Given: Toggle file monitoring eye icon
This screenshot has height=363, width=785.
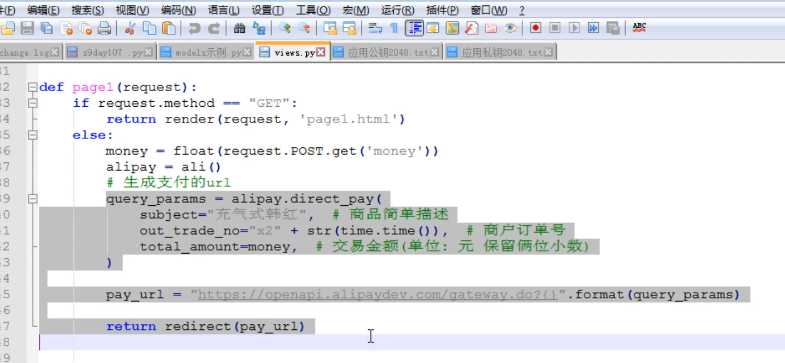Looking at the screenshot, I should [x=510, y=29].
